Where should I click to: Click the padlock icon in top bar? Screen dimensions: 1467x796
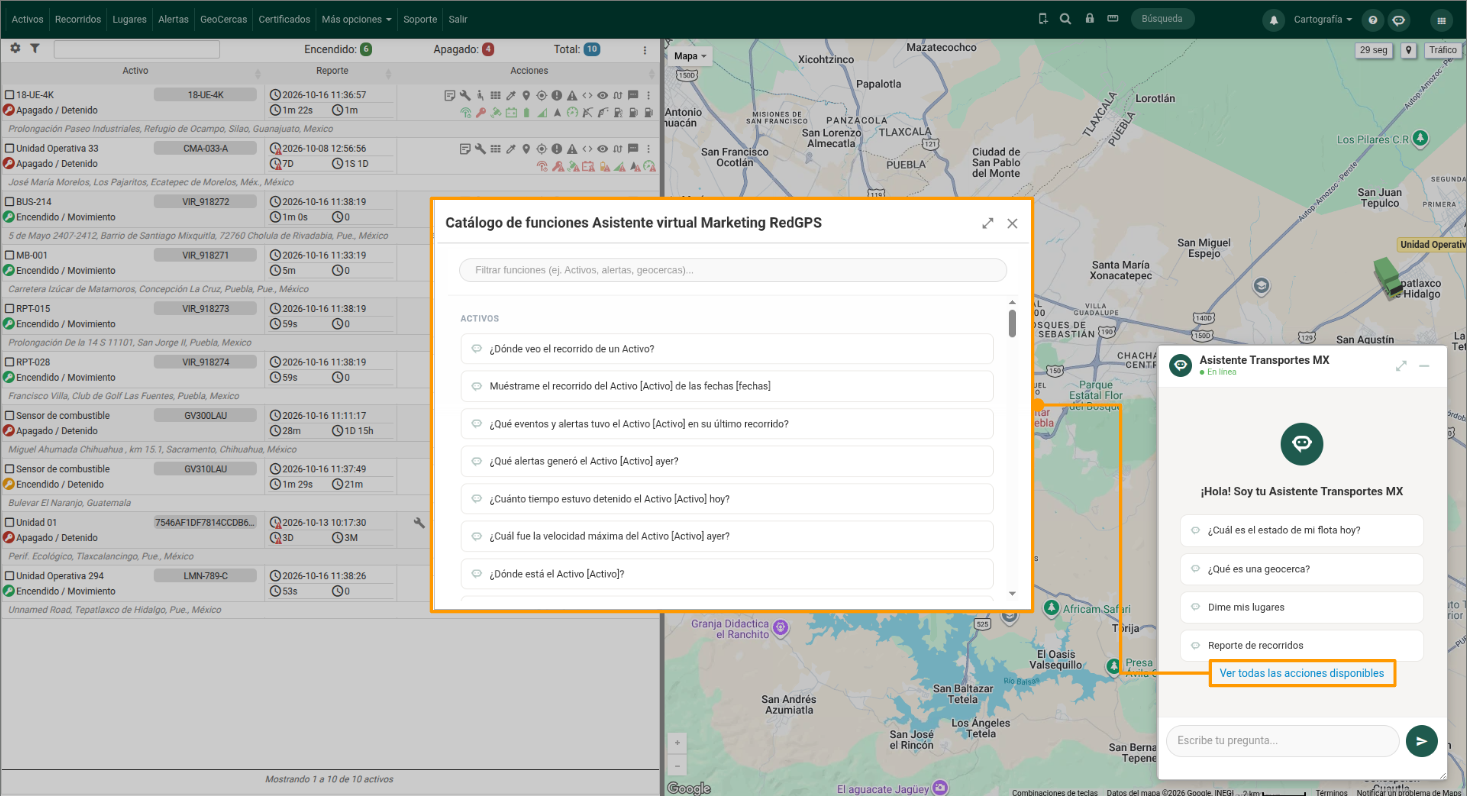[1089, 19]
